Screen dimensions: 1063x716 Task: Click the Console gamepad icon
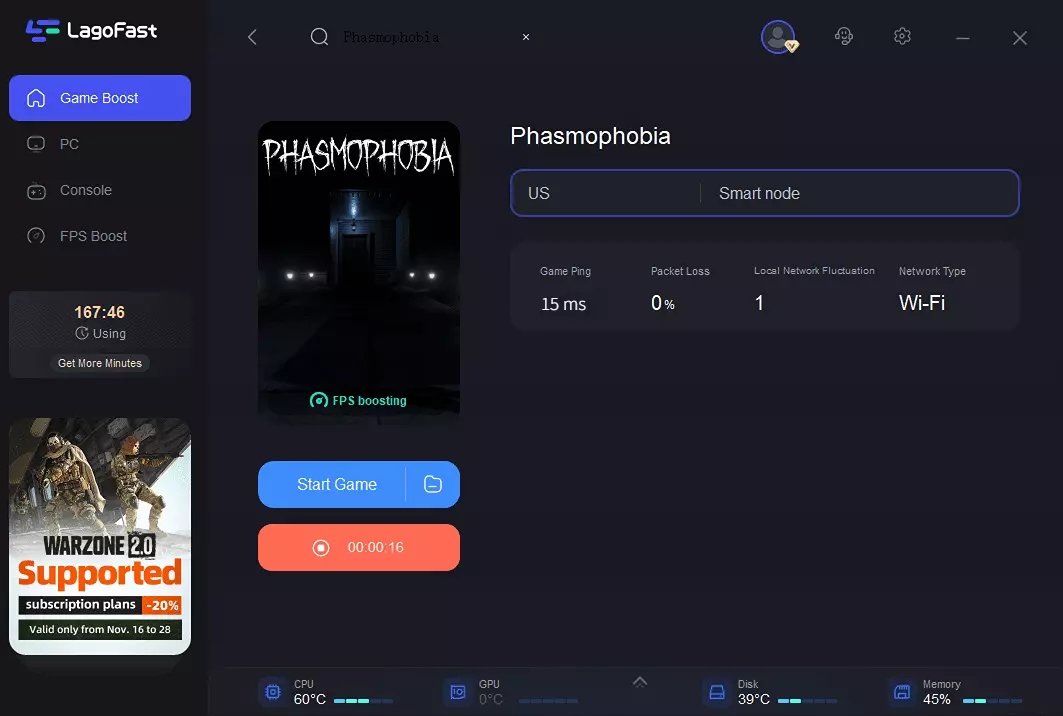(36, 192)
